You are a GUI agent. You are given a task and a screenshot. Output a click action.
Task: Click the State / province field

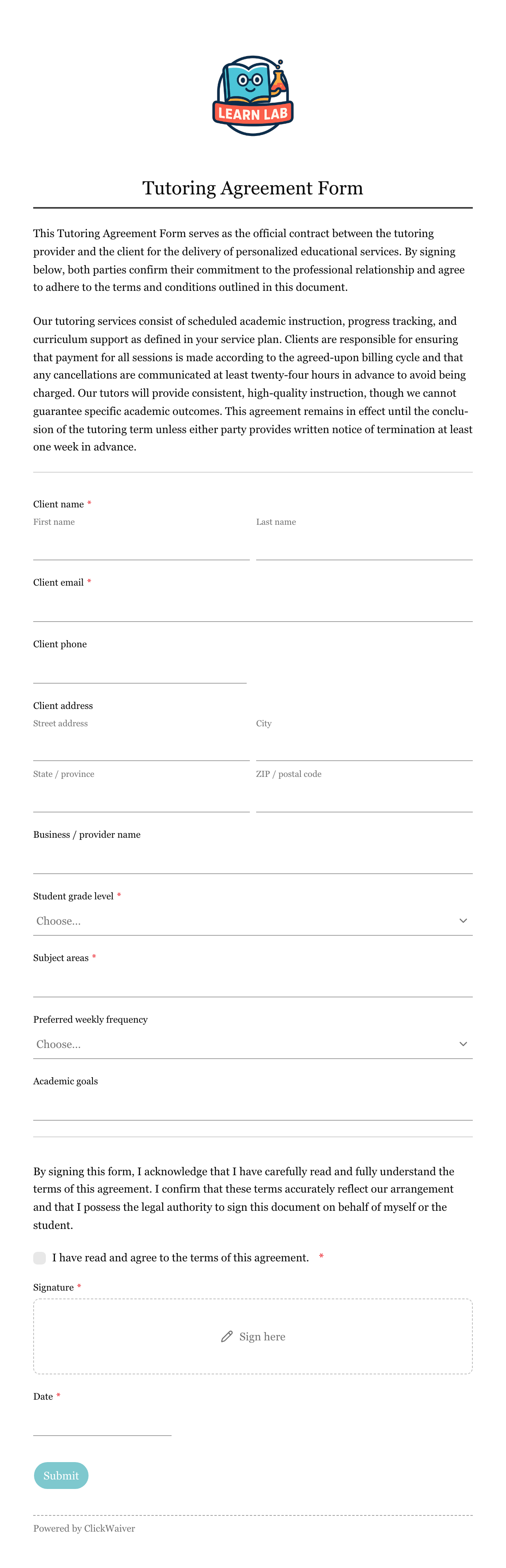point(141,798)
